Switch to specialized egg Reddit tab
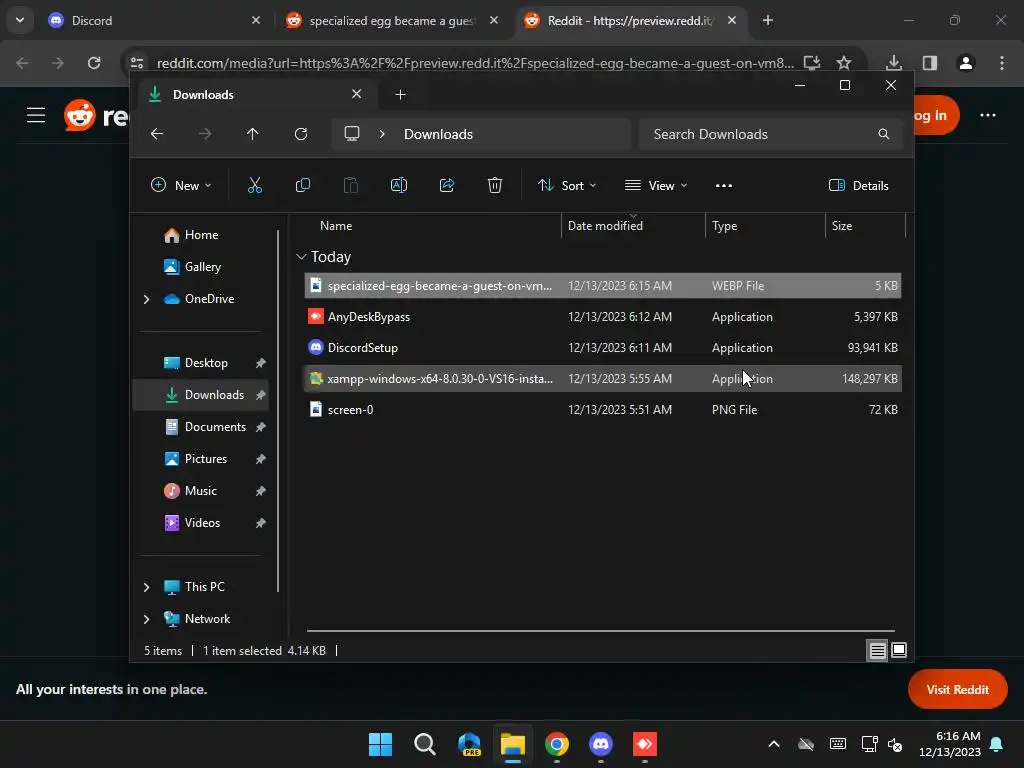 coord(392,20)
